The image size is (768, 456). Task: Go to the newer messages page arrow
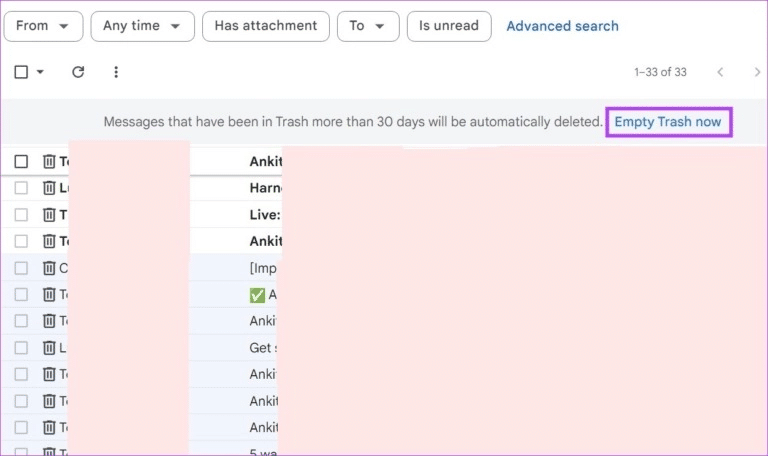[720, 72]
